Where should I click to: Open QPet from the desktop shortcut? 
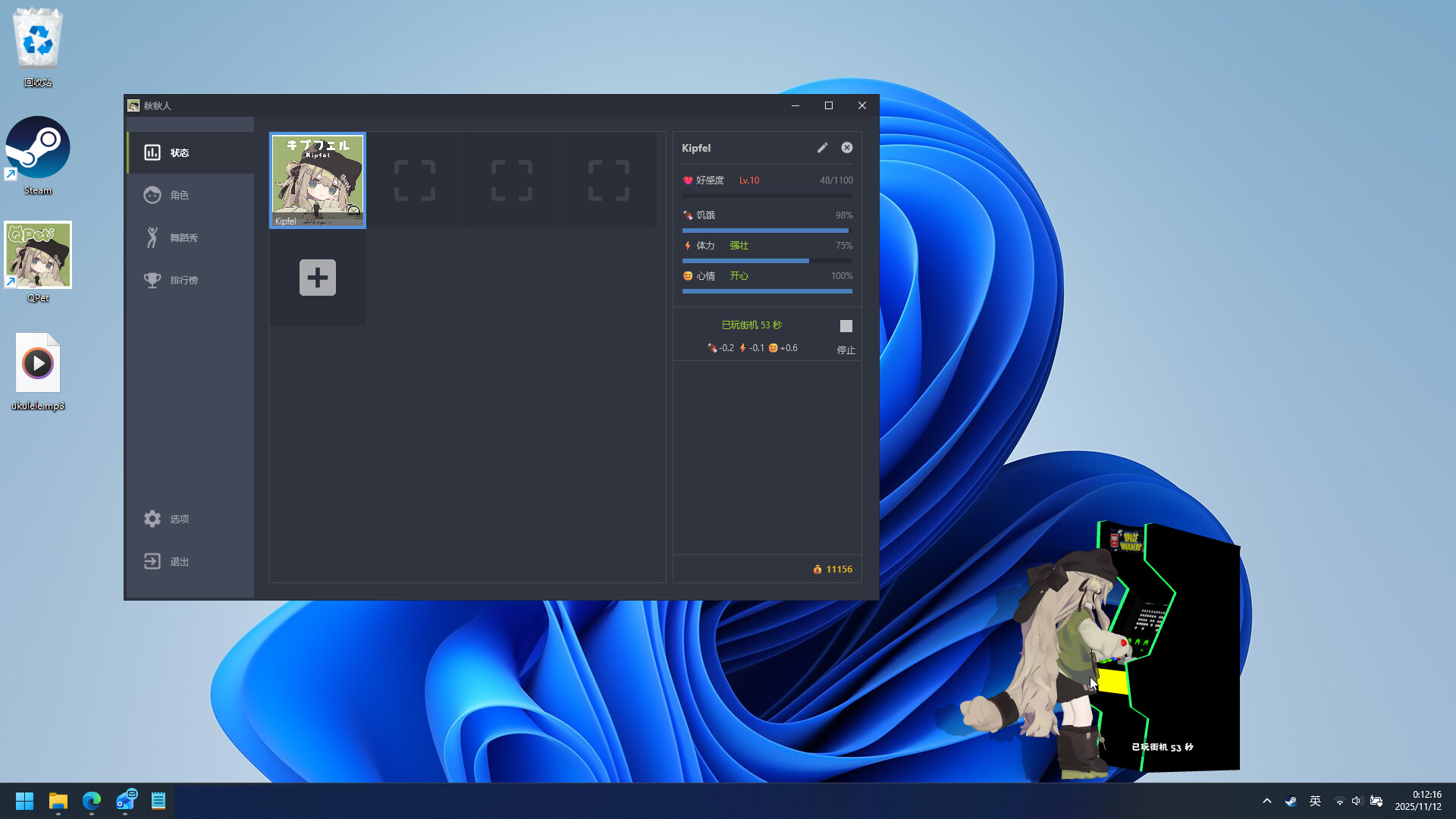pos(38,256)
